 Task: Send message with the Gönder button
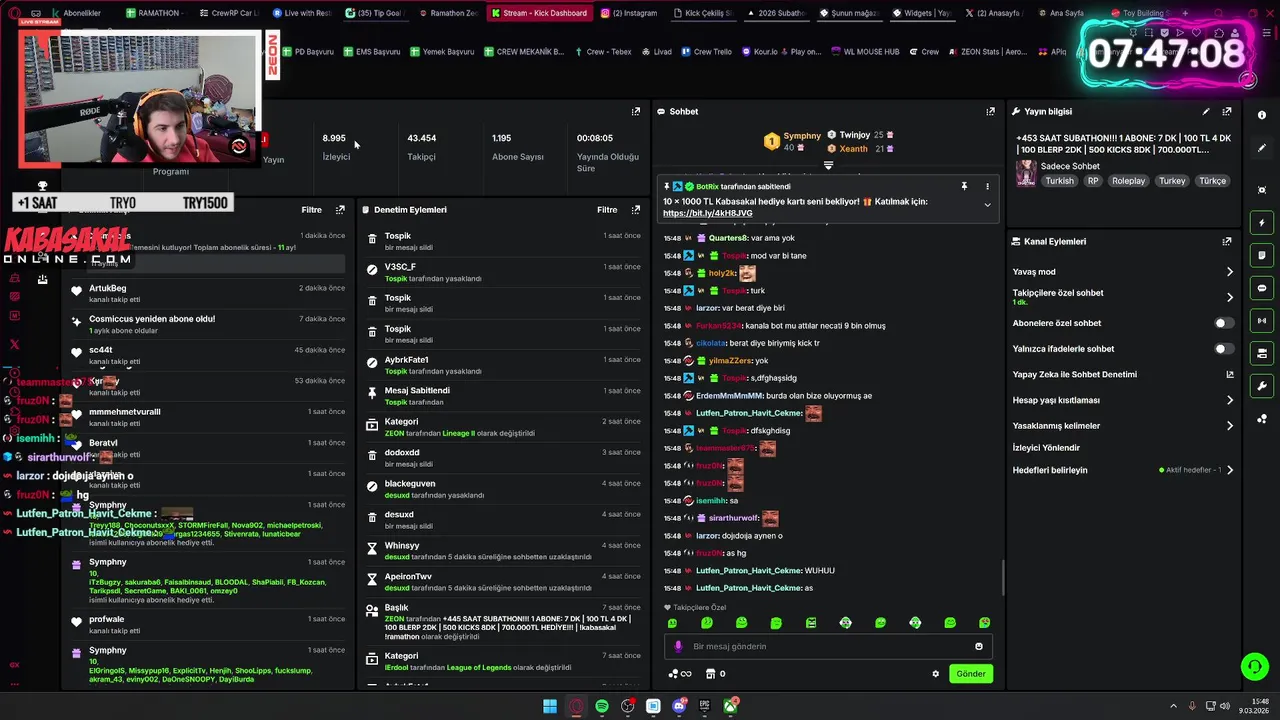[x=970, y=674]
